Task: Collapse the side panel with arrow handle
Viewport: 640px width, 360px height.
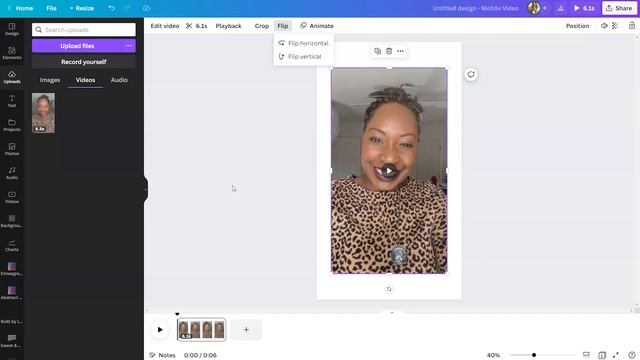Action: 146,189
